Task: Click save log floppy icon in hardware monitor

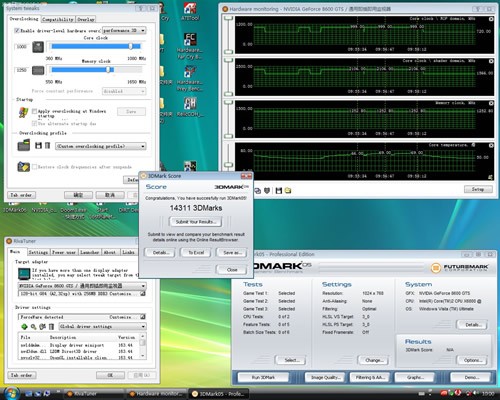Action: click(279, 191)
